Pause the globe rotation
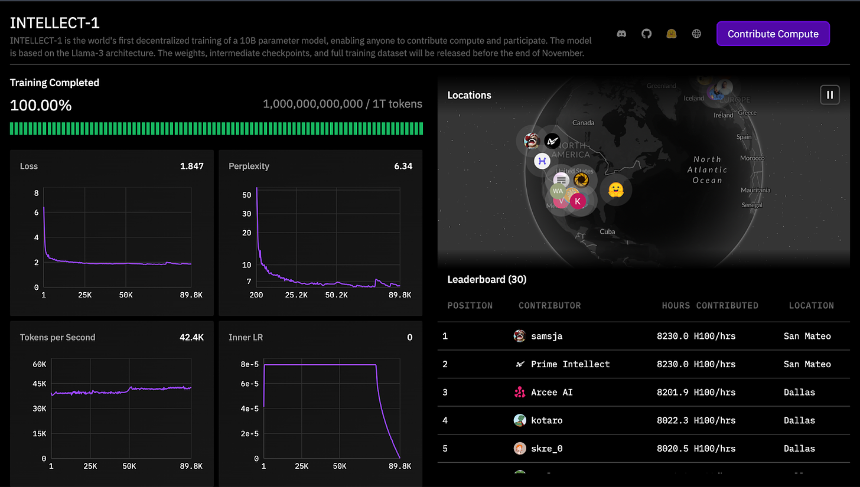This screenshot has height=487, width=860. pyautogui.click(x=830, y=95)
